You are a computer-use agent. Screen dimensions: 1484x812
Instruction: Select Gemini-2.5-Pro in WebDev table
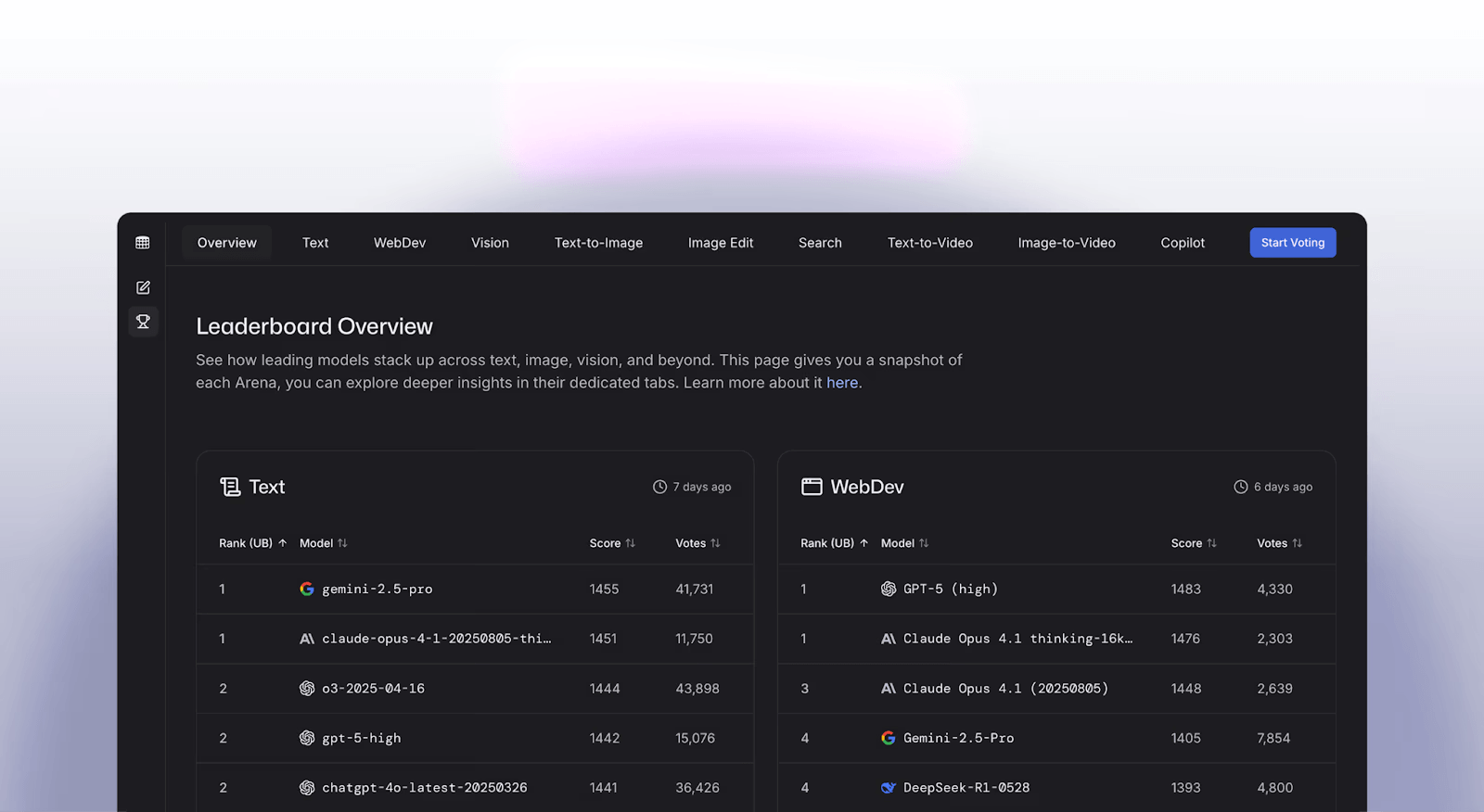click(x=958, y=739)
